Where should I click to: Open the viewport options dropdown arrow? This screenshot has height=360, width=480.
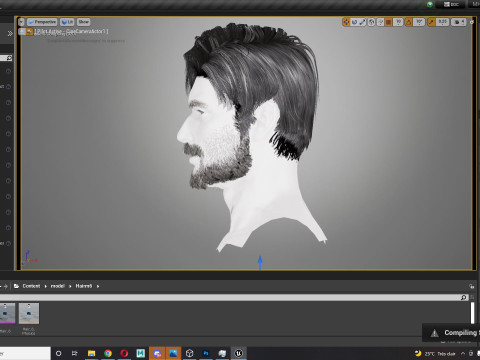(21, 22)
